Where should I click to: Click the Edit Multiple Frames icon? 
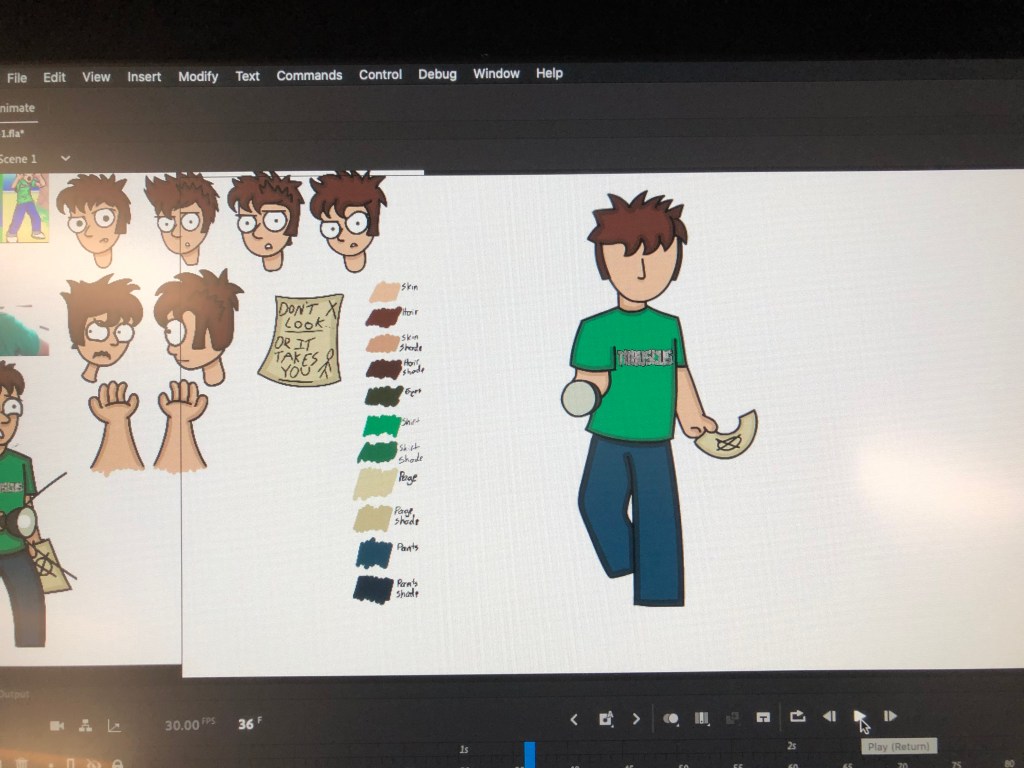(x=701, y=718)
